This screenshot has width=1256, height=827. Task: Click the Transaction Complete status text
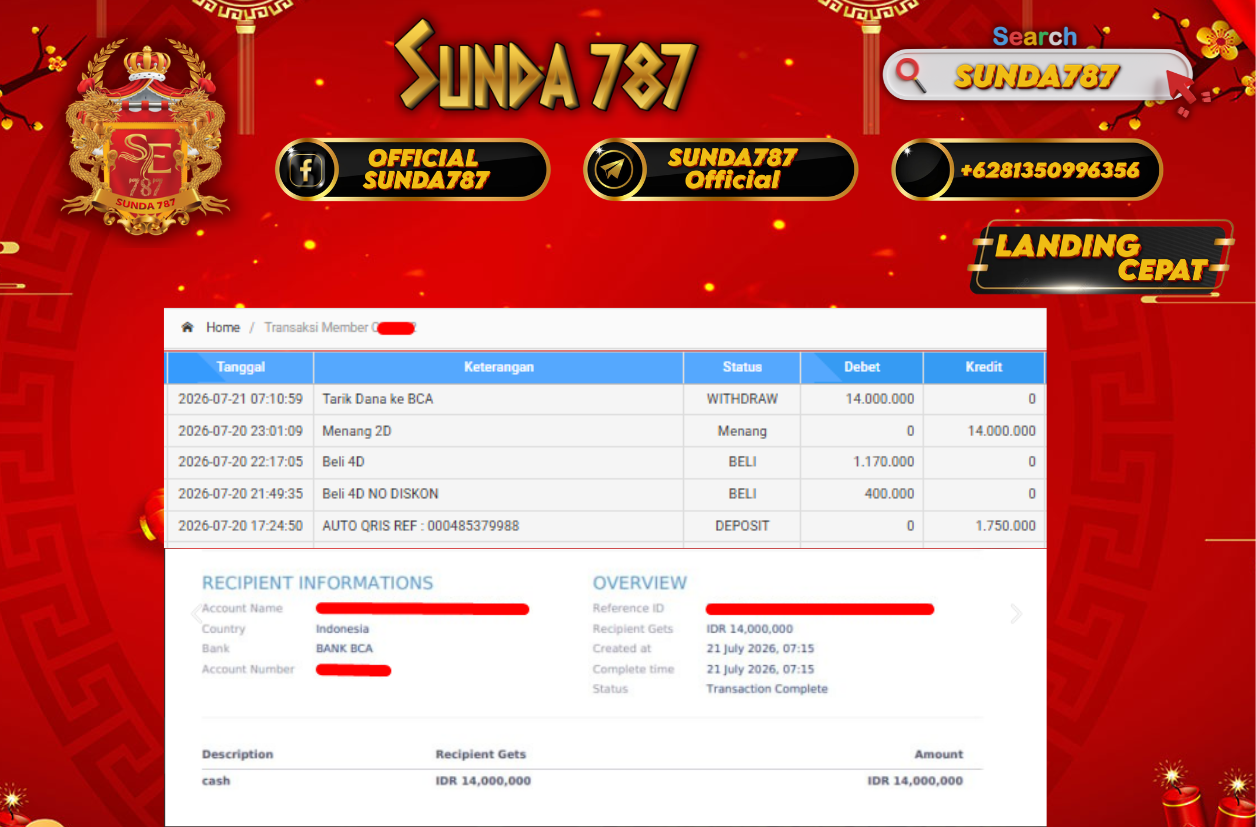pyautogui.click(x=767, y=689)
